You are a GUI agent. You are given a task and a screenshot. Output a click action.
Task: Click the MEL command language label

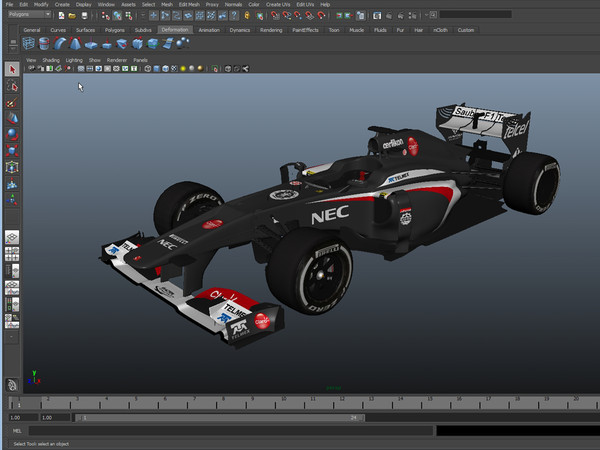tap(17, 431)
